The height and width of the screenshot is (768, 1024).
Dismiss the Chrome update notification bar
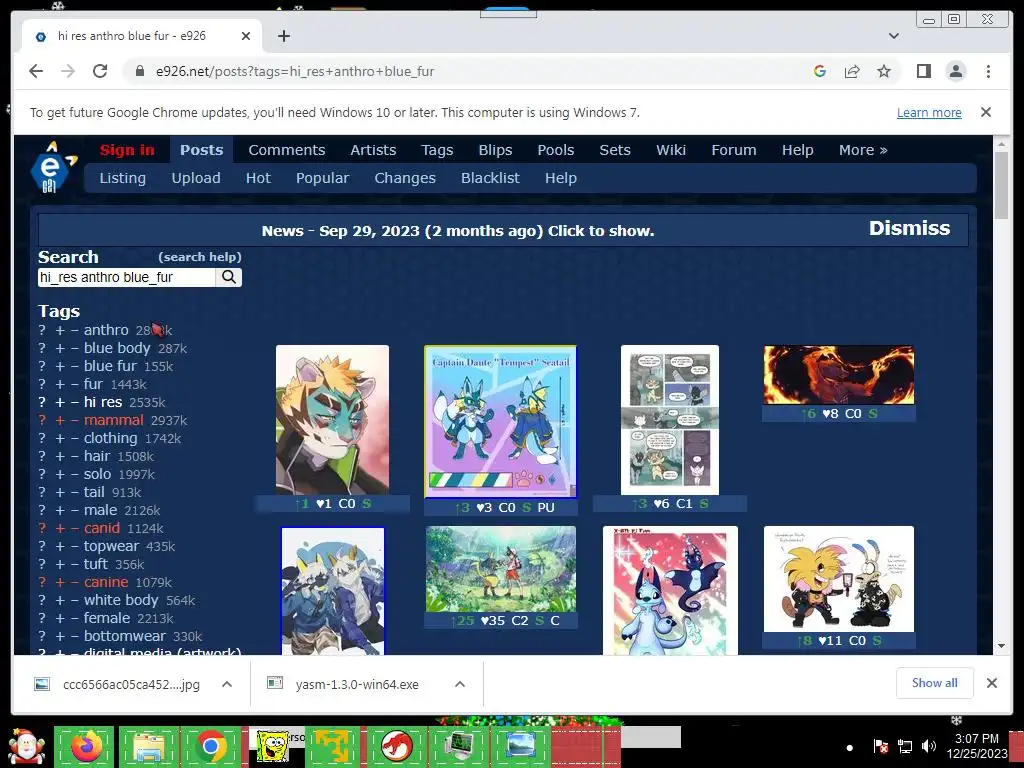[986, 112]
